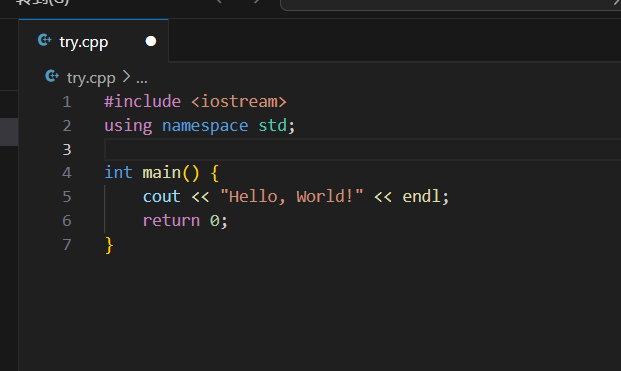Screen dimensions: 621x371
Task: Select the try.cpp editor tab
Action: click(93, 41)
